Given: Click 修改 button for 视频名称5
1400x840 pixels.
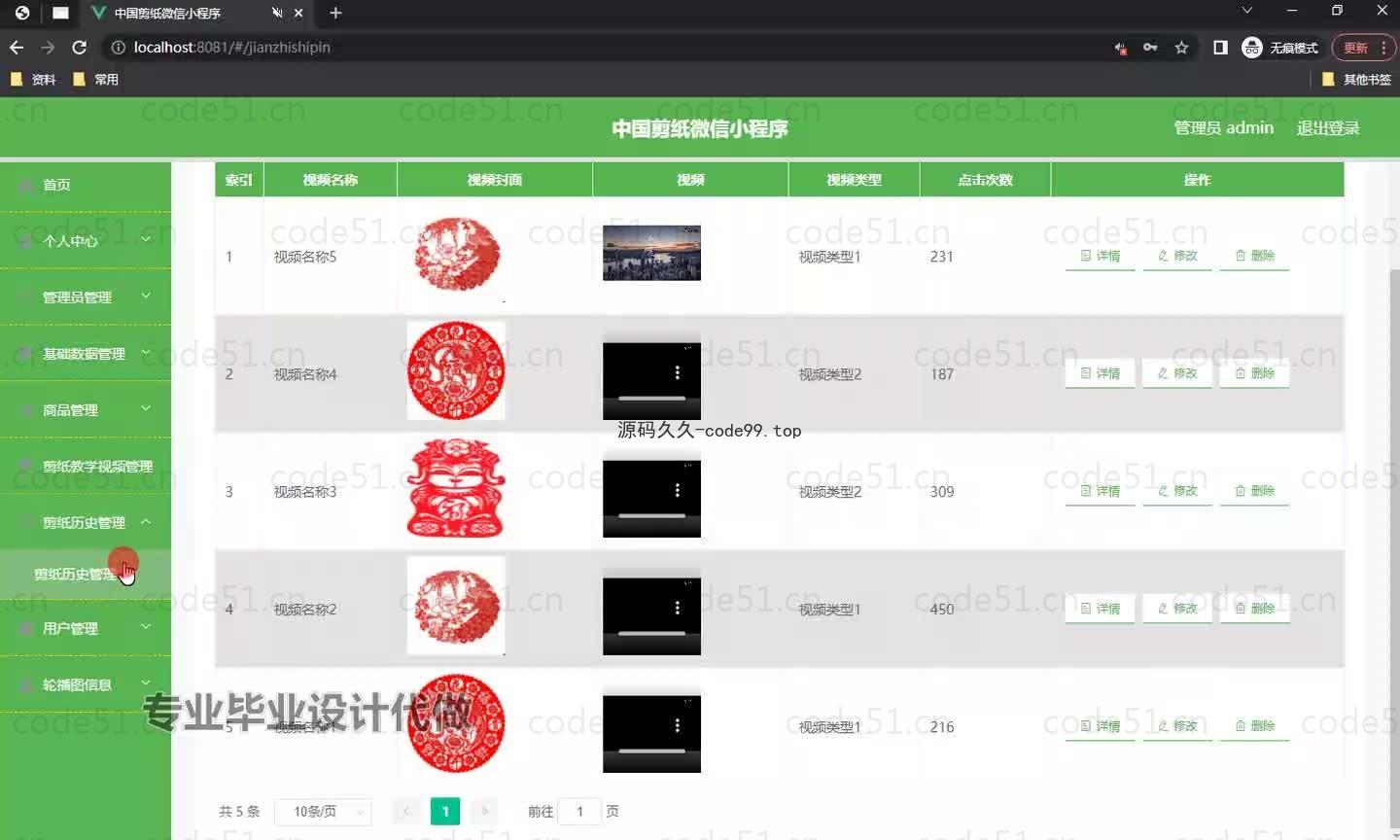Looking at the screenshot, I should pos(1177,256).
